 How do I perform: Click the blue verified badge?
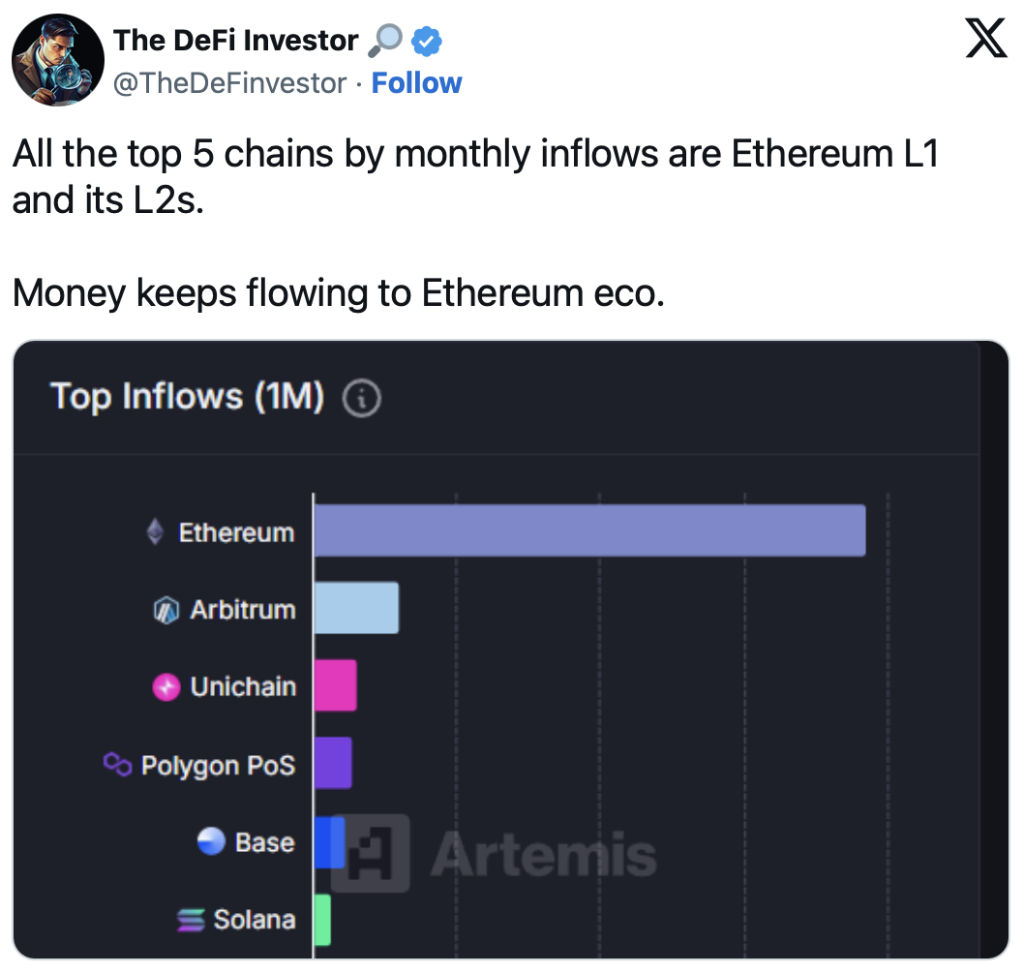[426, 41]
